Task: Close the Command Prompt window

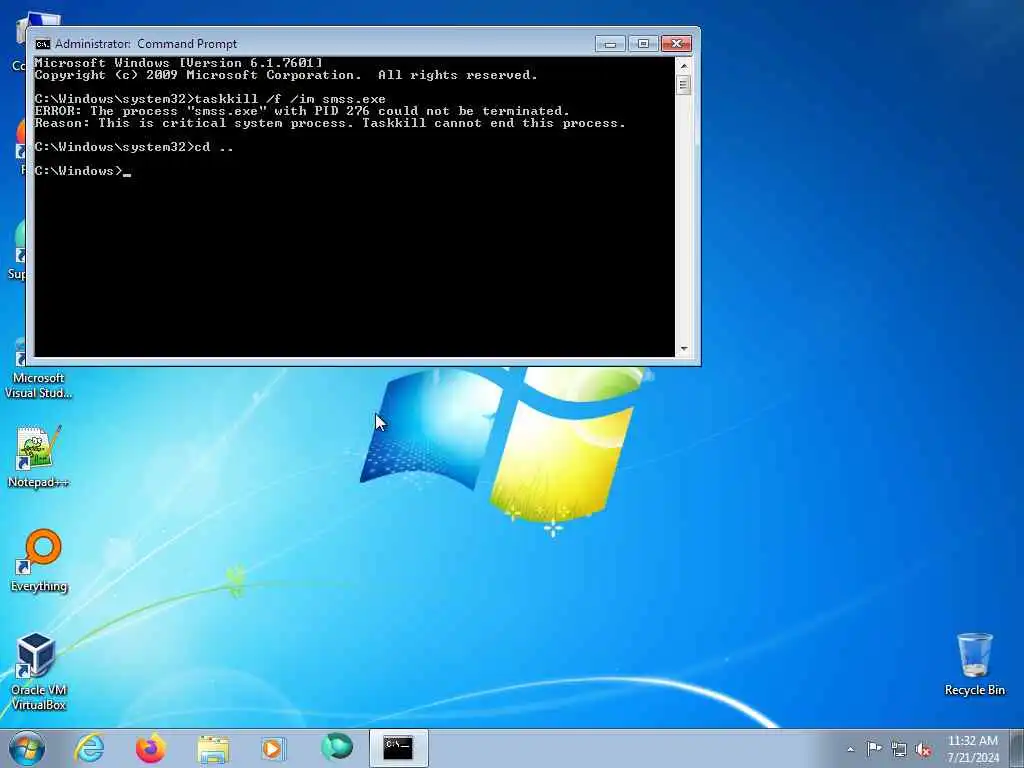Action: click(677, 44)
